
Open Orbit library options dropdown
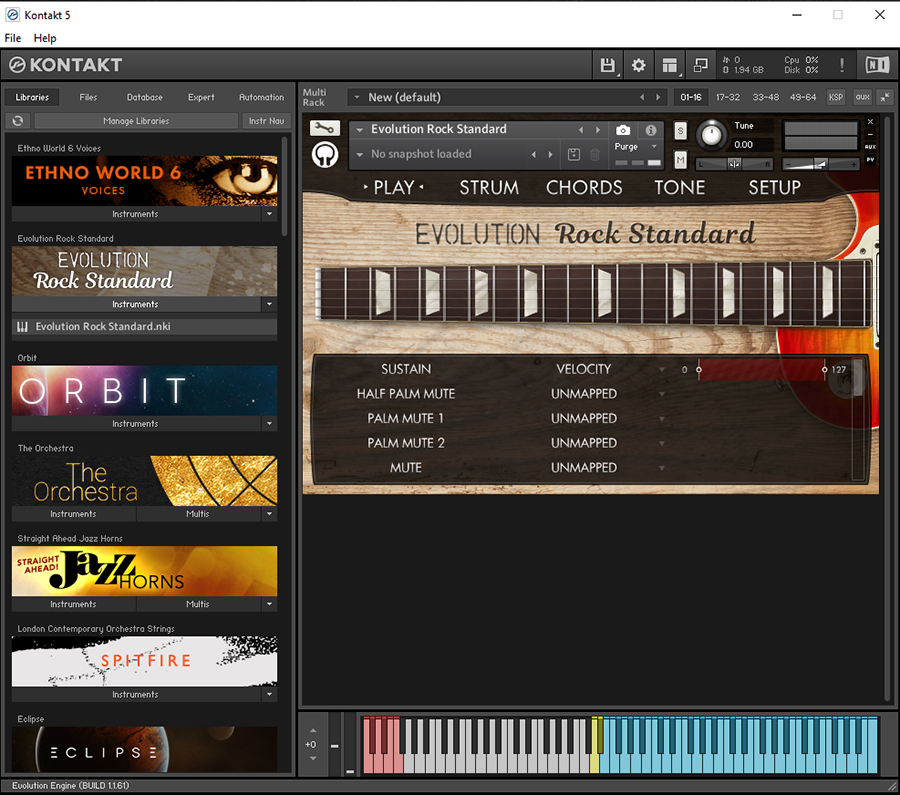pos(269,423)
